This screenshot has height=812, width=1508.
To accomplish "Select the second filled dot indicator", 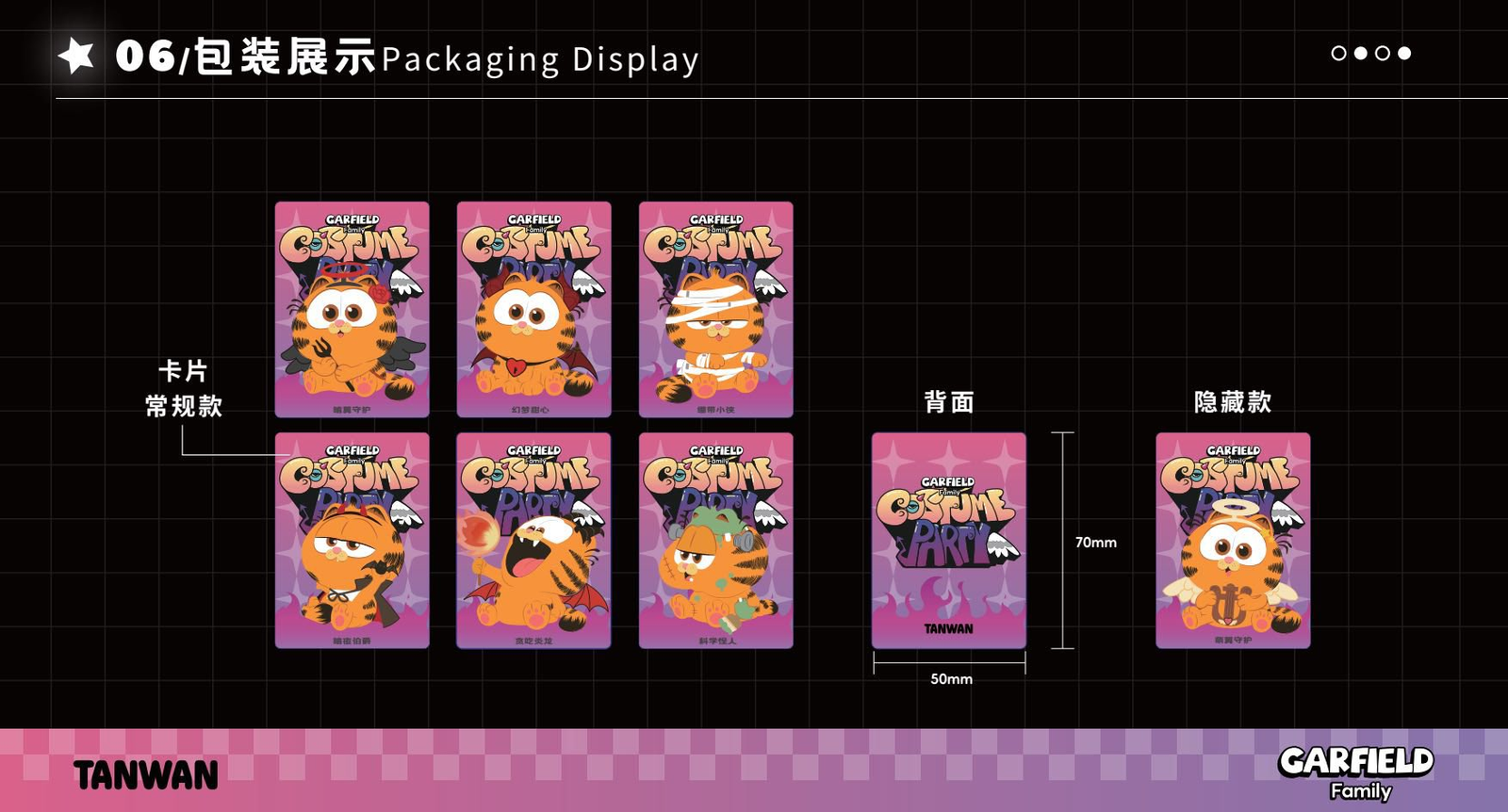I will pos(1360,54).
